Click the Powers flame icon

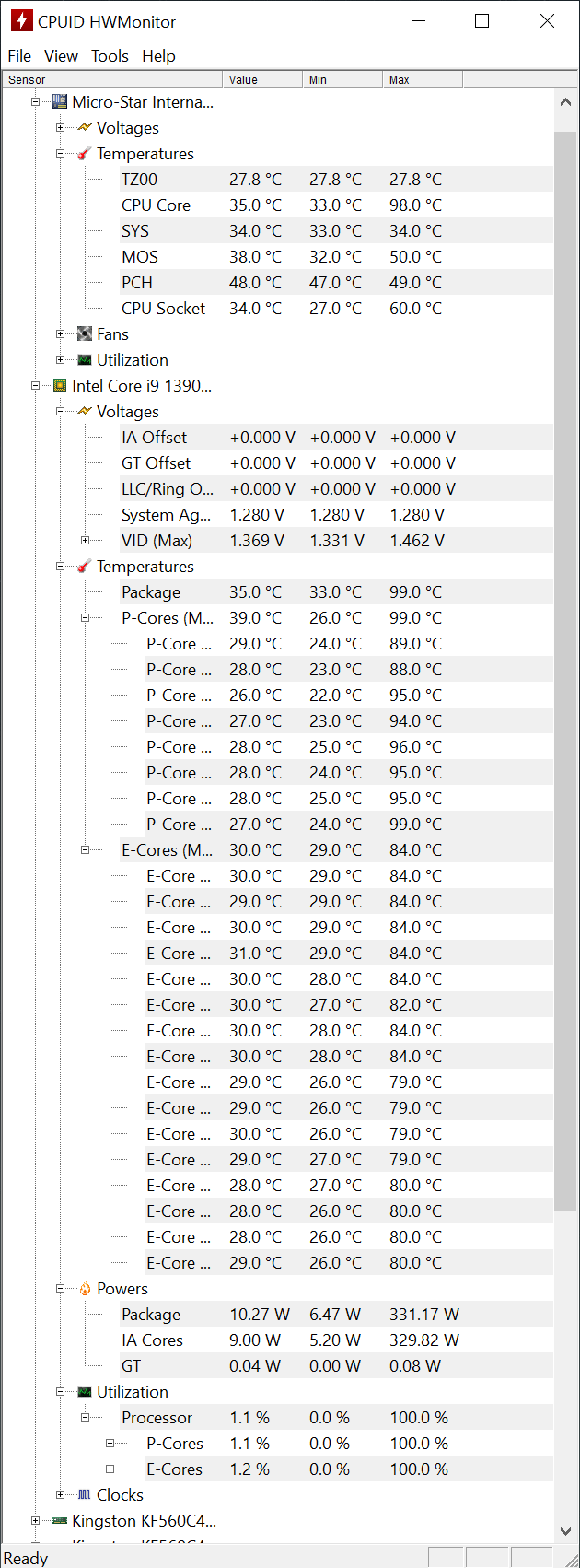(85, 1289)
